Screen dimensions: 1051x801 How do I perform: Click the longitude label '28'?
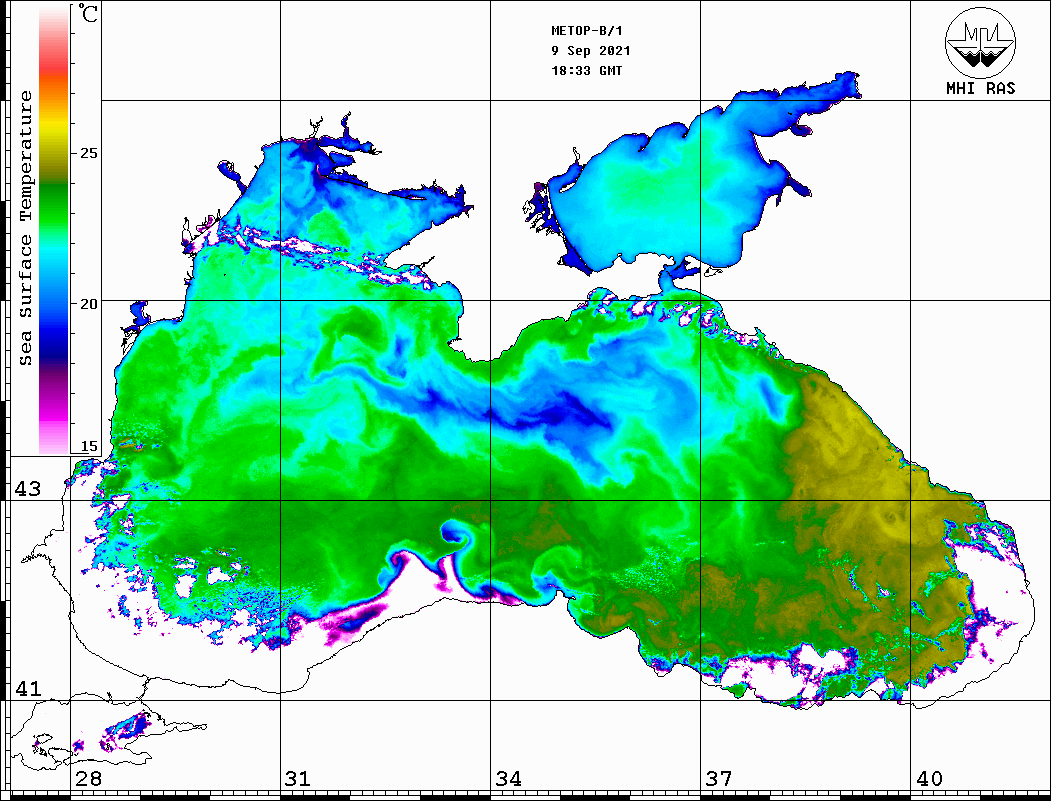88,779
